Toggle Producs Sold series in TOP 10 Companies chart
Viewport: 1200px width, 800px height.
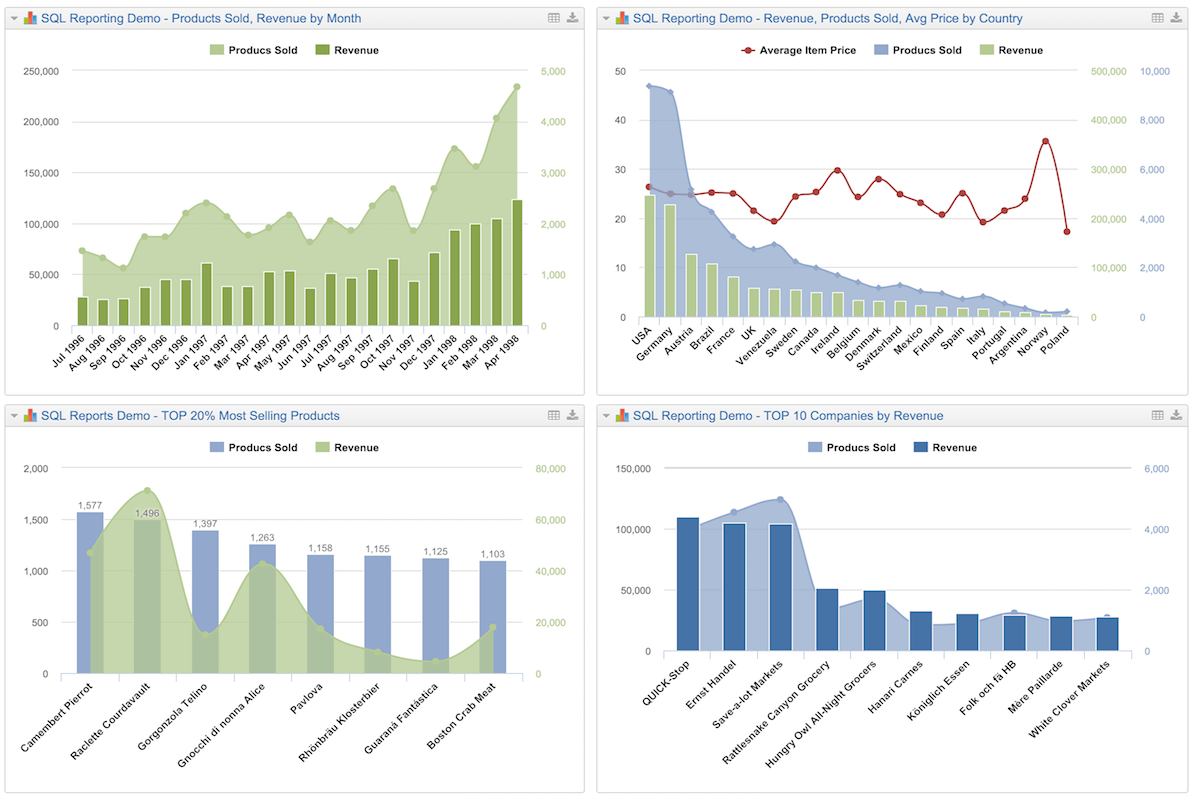(x=851, y=447)
